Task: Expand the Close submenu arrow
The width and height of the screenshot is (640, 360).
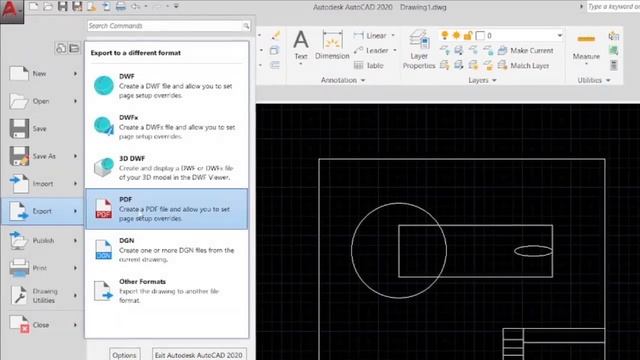Action: pos(76,325)
